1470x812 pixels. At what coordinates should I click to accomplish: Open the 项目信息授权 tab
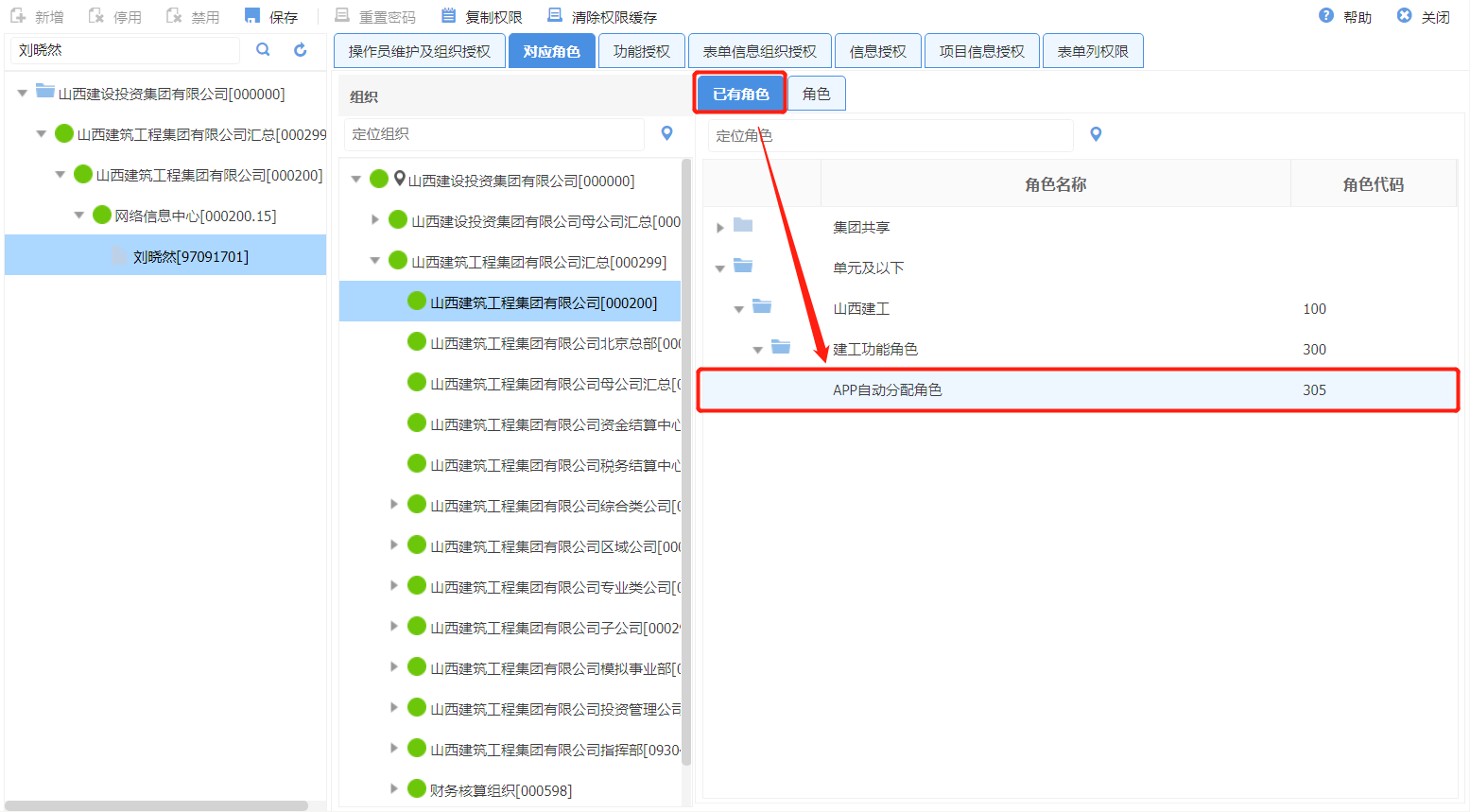[982, 51]
